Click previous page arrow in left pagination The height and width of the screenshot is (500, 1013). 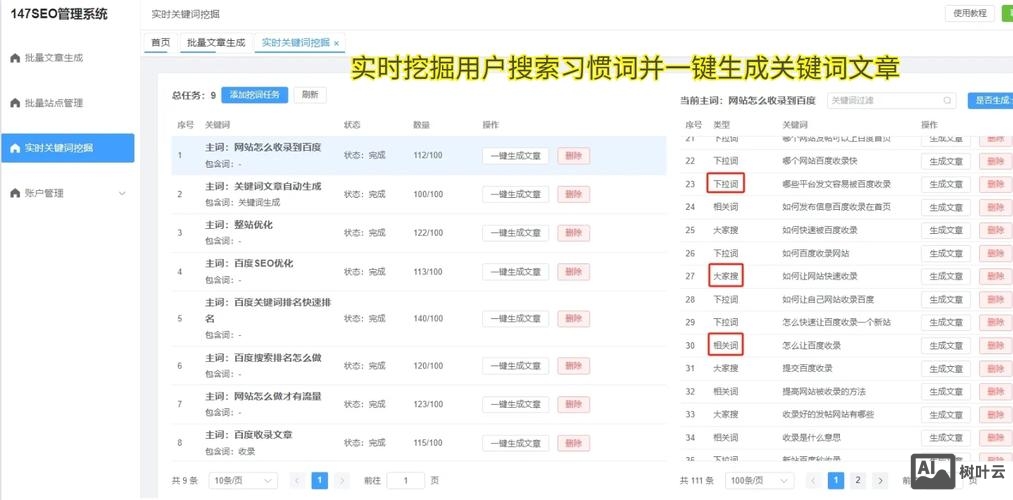click(x=298, y=481)
